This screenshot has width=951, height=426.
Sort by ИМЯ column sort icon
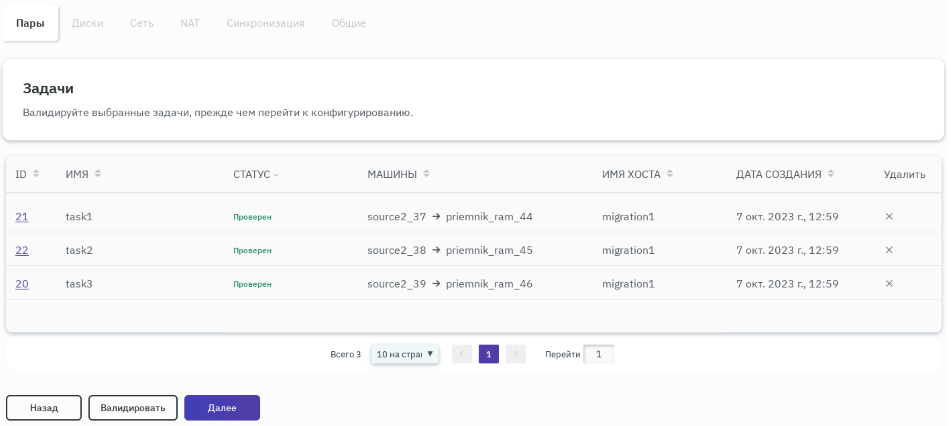(x=97, y=174)
